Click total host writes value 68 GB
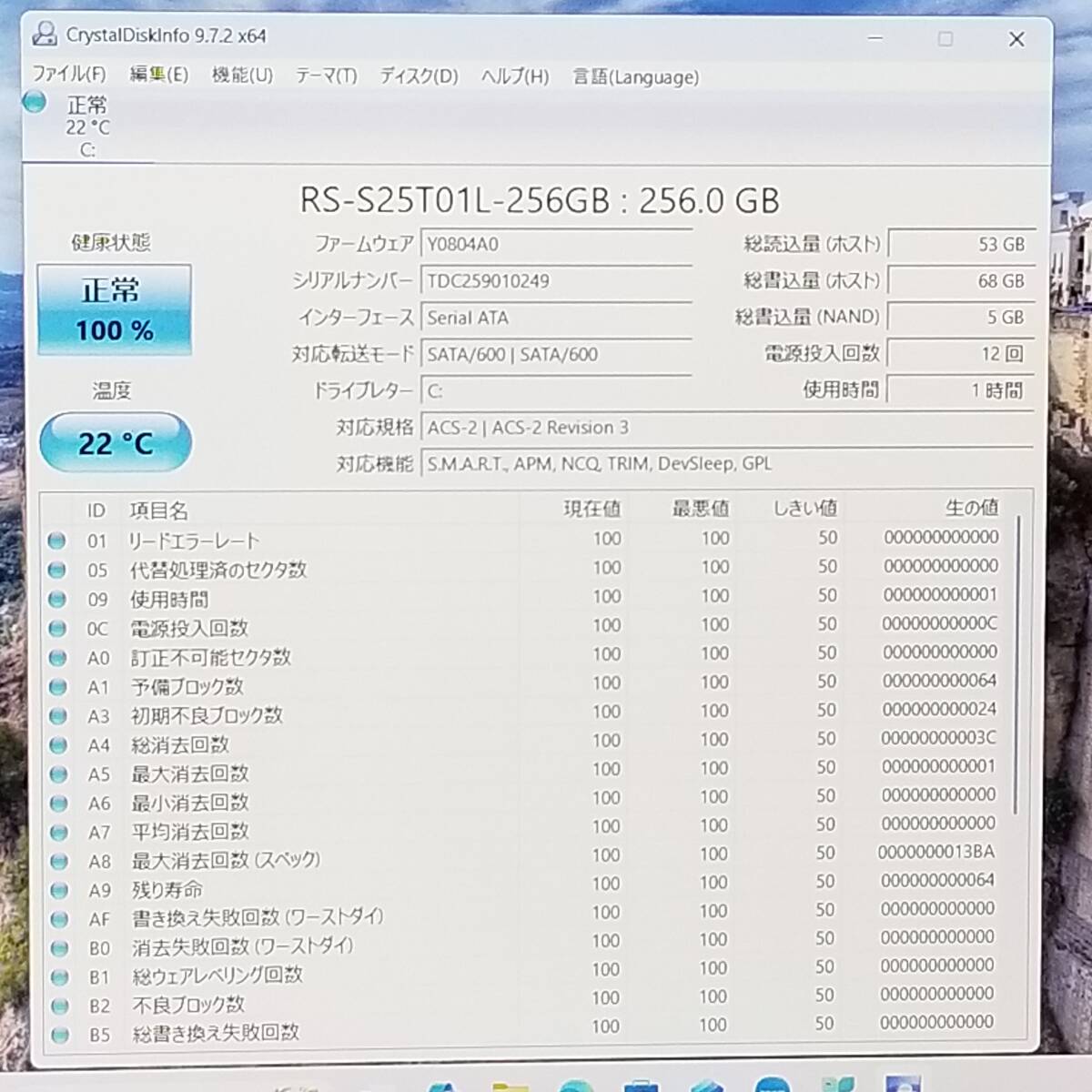1092x1092 pixels. point(961,280)
